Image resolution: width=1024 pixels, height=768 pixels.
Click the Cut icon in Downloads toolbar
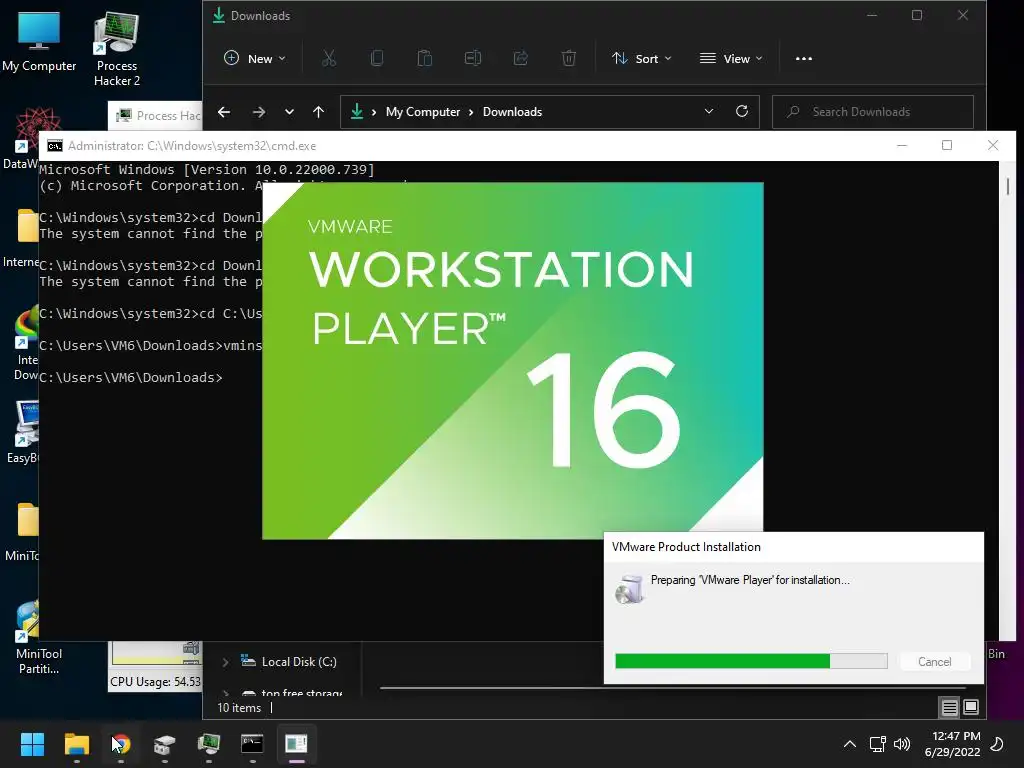(x=328, y=58)
